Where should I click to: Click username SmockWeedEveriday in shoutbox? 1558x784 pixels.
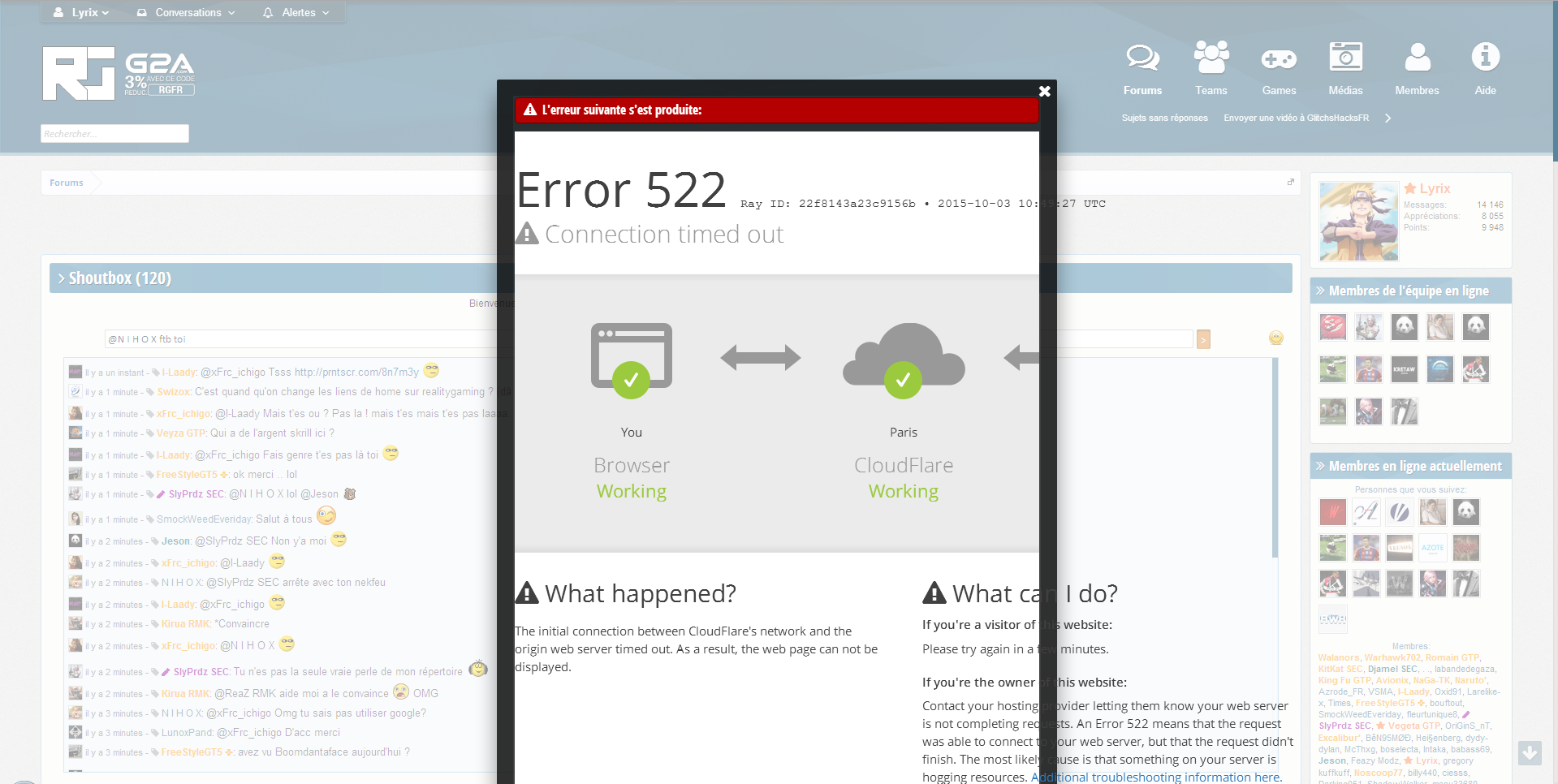(x=204, y=519)
